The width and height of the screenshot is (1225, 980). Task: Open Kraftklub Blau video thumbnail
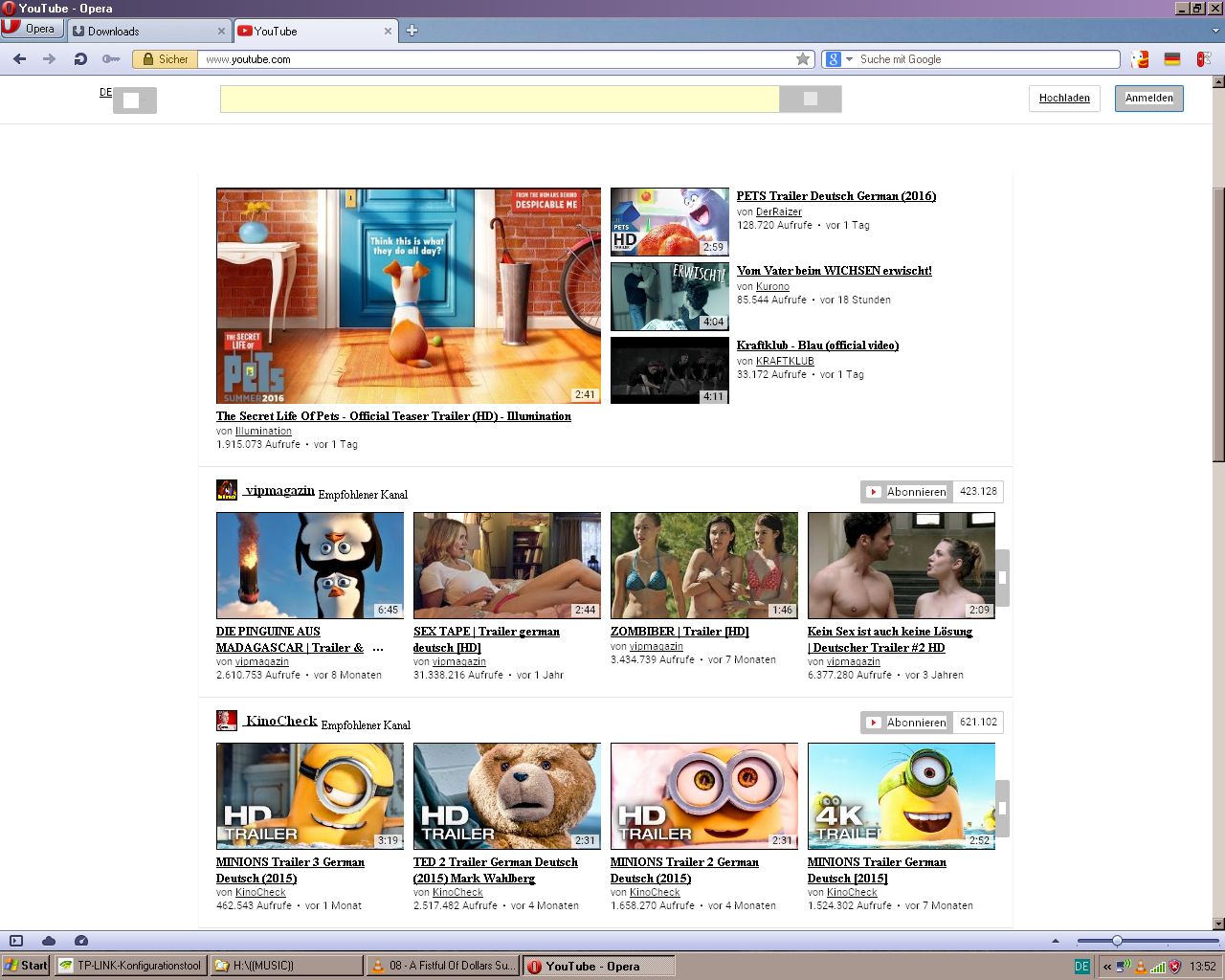click(x=670, y=370)
